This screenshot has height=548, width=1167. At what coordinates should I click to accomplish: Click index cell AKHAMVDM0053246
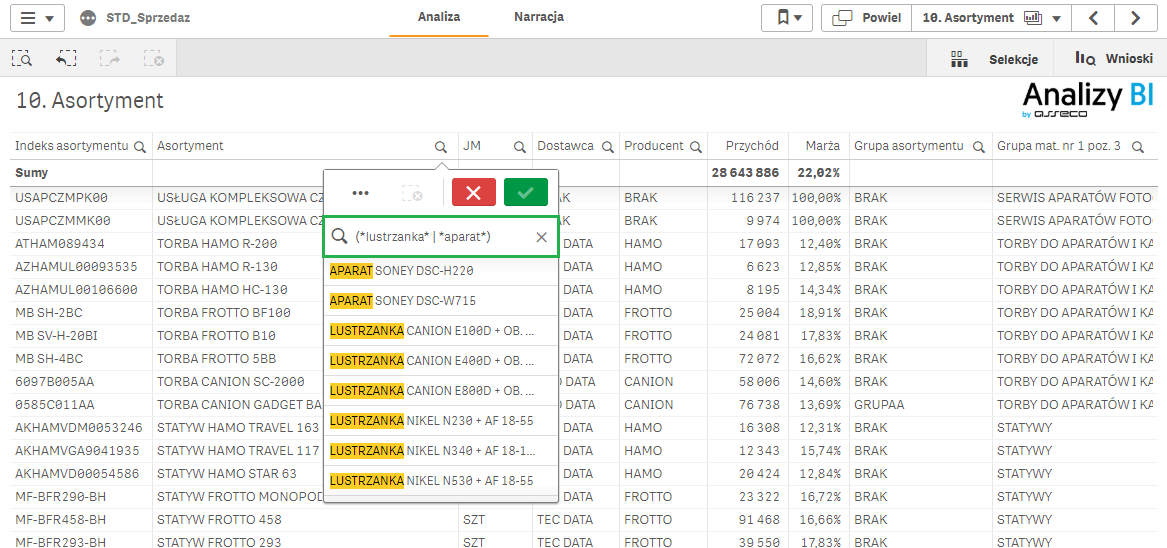click(77, 427)
